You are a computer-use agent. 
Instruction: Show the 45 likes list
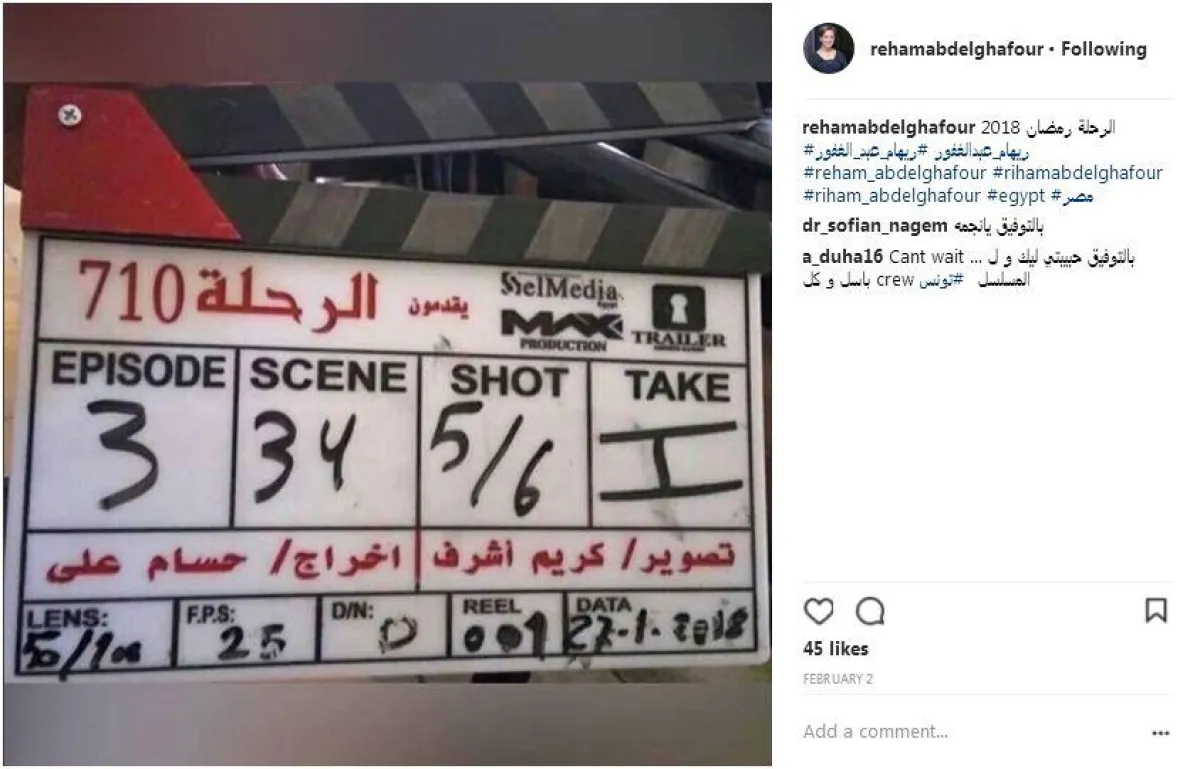click(835, 649)
